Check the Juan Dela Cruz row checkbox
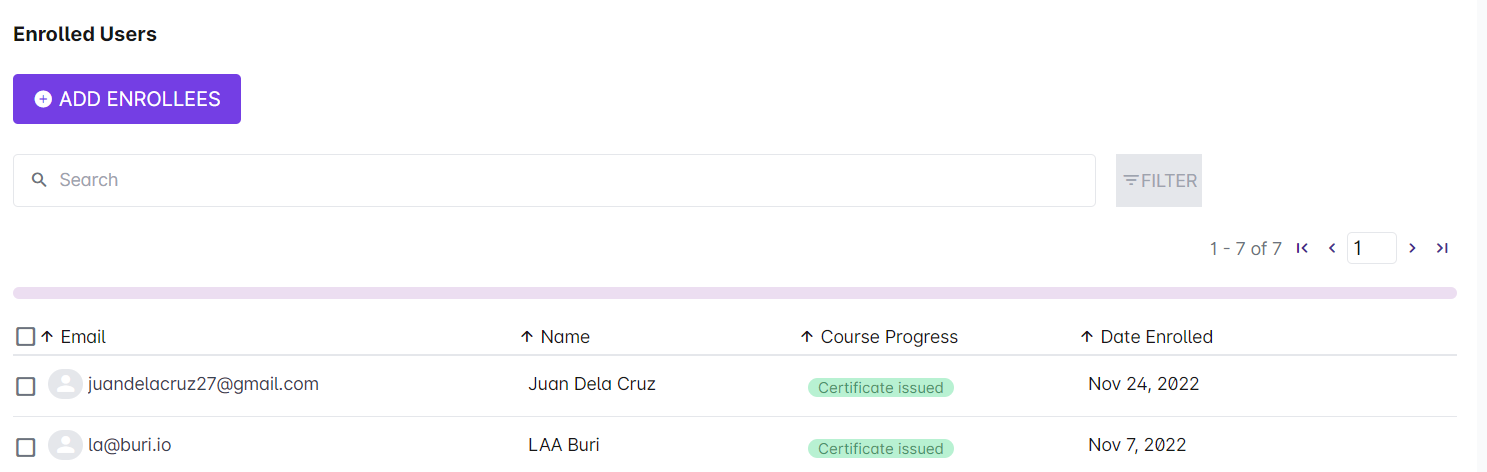 coord(26,386)
